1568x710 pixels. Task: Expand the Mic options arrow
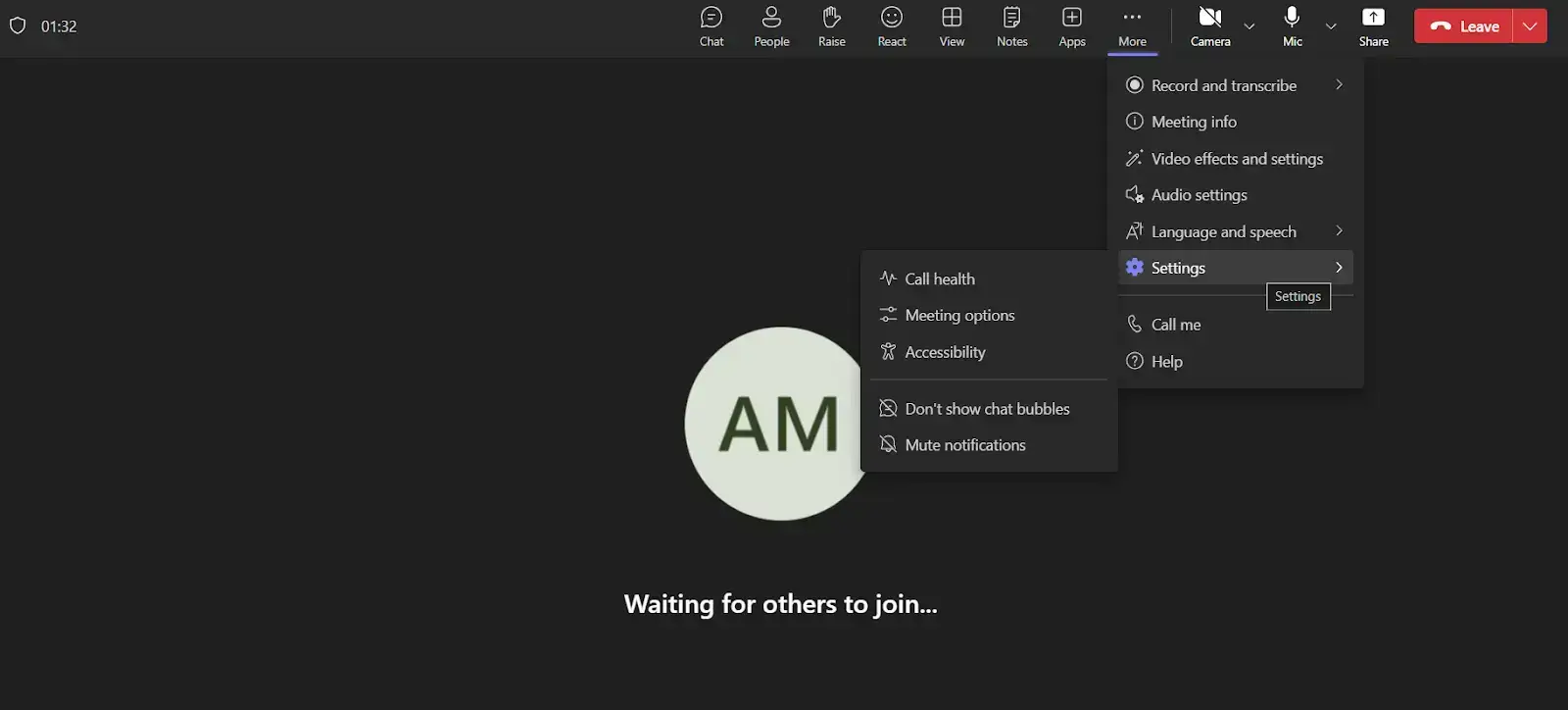coord(1331,26)
